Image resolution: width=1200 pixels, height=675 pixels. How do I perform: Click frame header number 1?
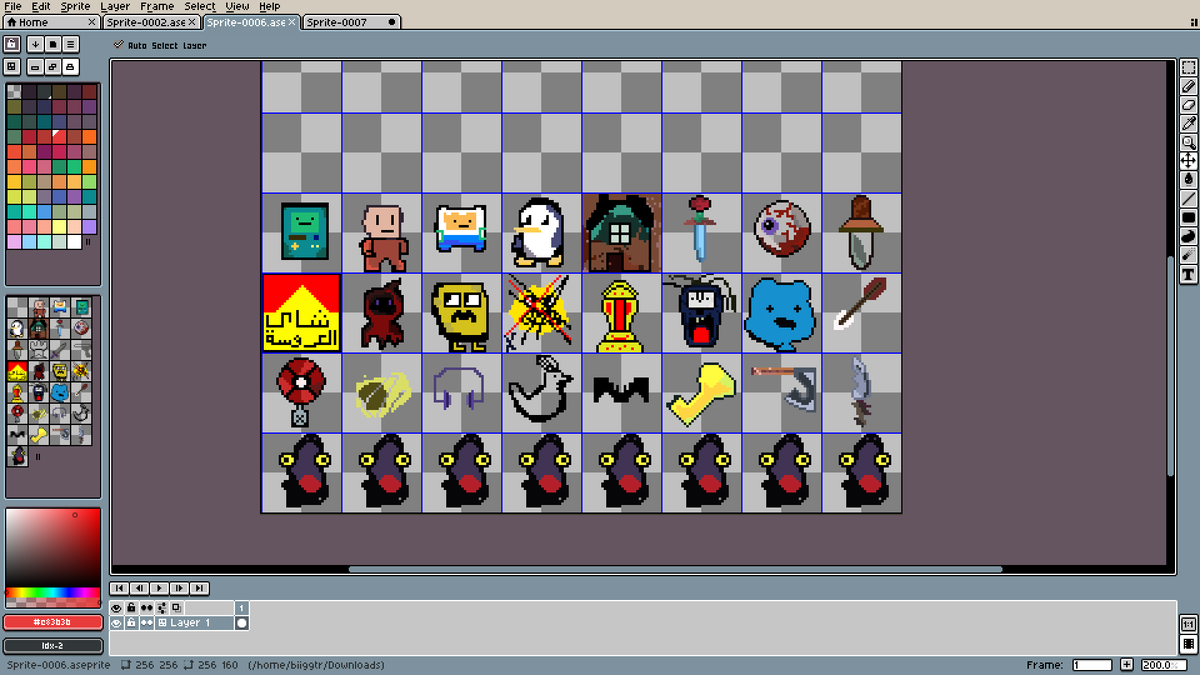pyautogui.click(x=241, y=608)
